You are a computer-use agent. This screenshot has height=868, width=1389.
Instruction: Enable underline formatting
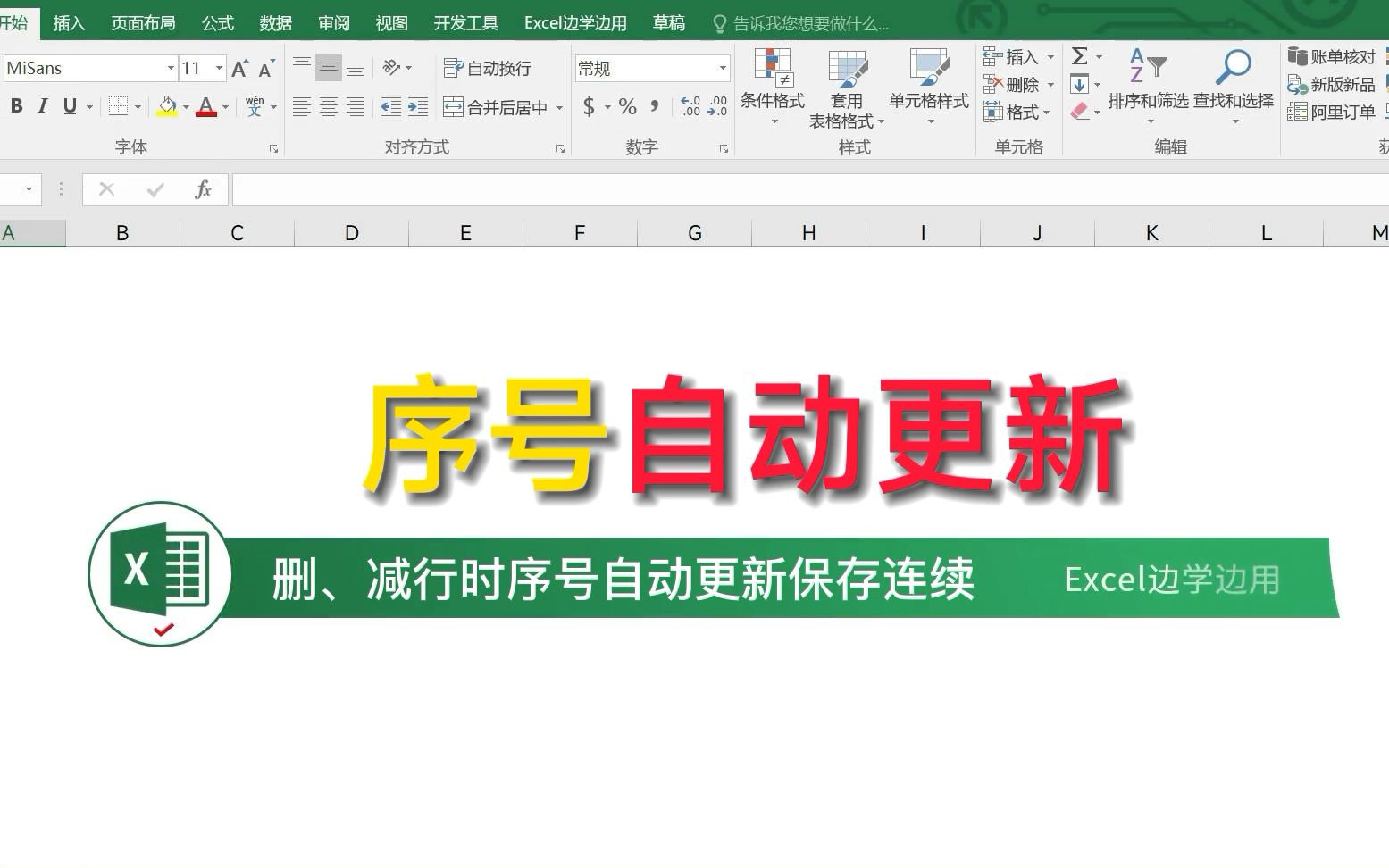tap(69, 106)
